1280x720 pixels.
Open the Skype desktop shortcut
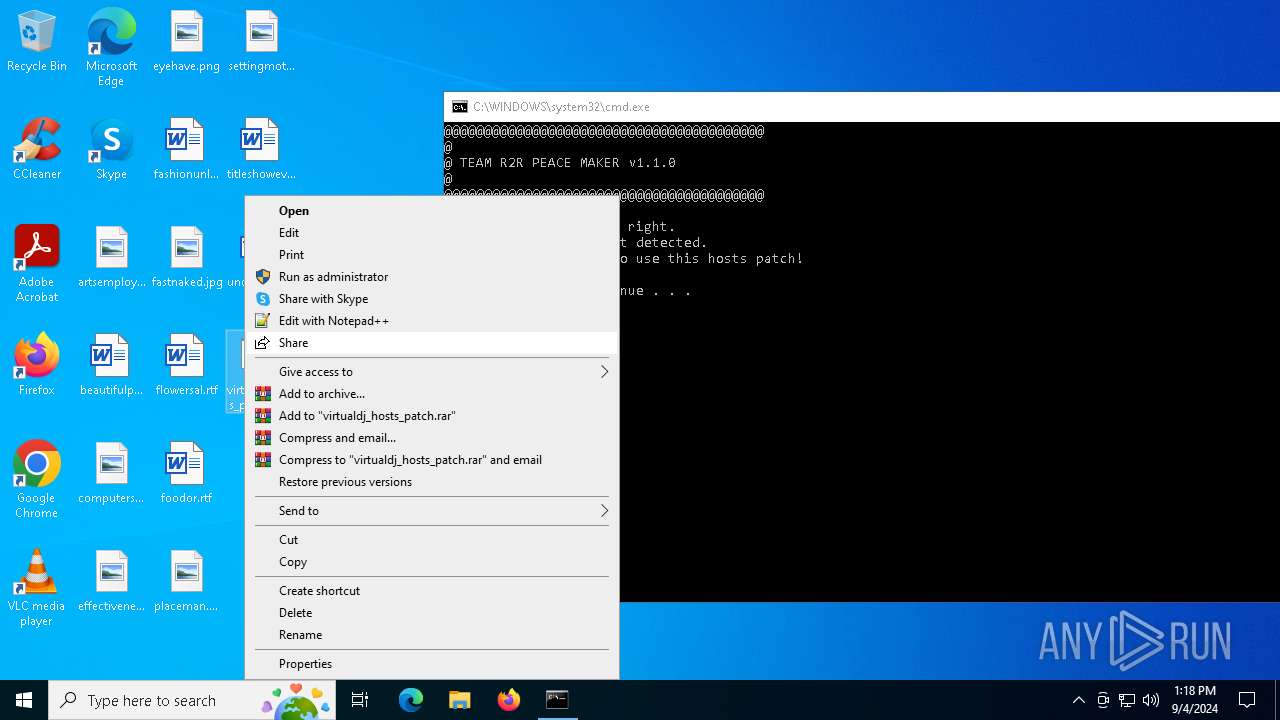pyautogui.click(x=111, y=150)
